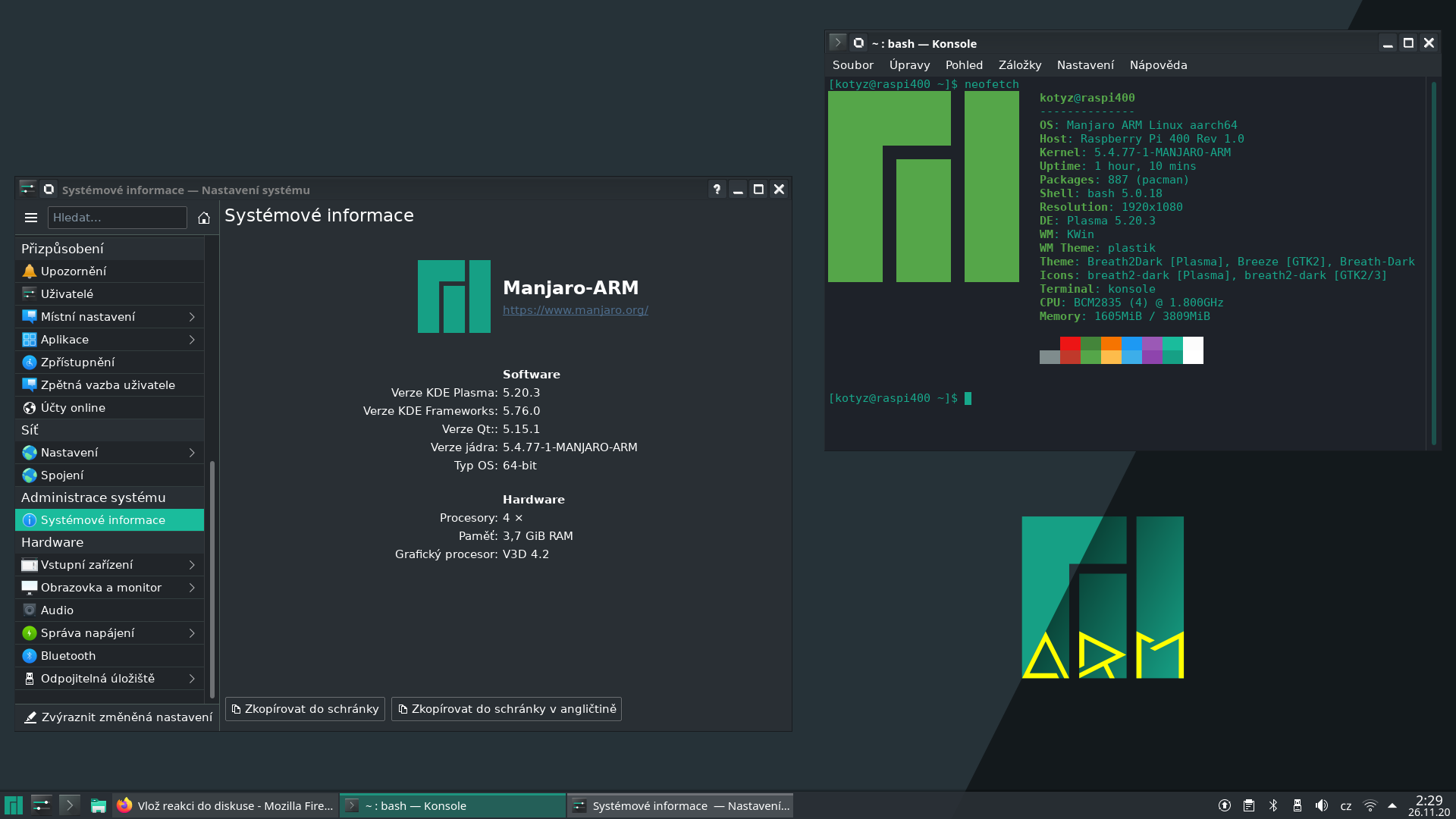Open updates notifier in system tray
The height and width of the screenshot is (819, 1456).
tap(1224, 806)
